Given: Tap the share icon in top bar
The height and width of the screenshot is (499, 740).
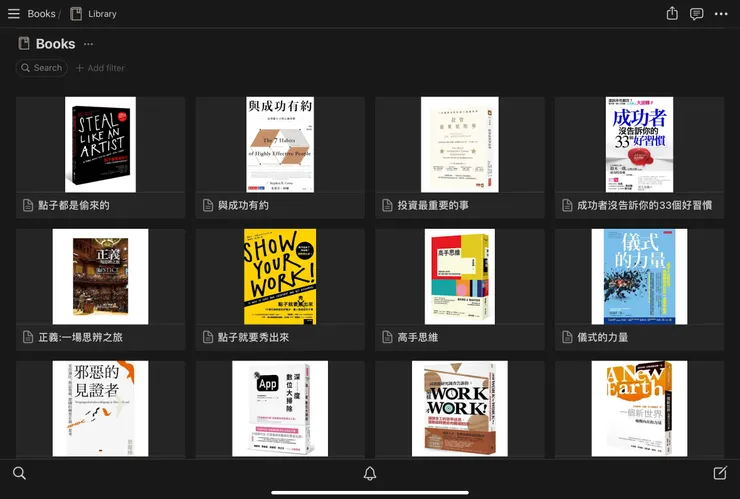Looking at the screenshot, I should 672,14.
